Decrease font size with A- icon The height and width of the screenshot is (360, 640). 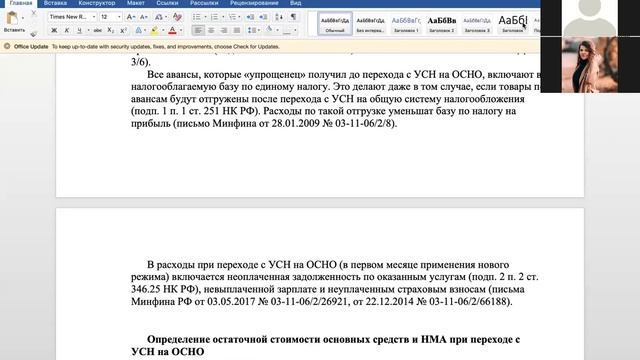(144, 17)
